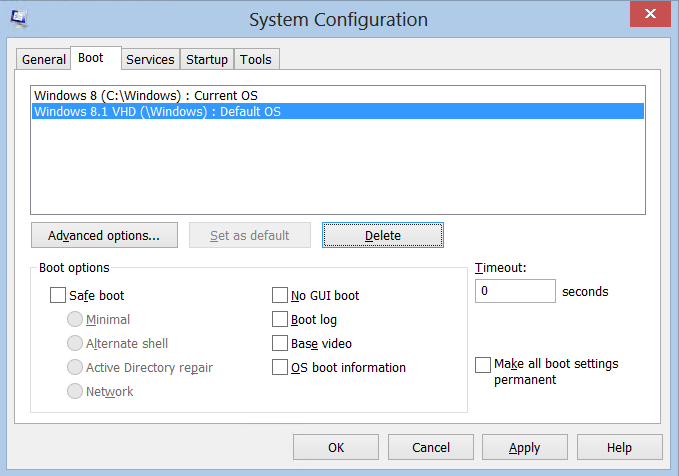
Task: Open the Services tab
Action: point(150,59)
